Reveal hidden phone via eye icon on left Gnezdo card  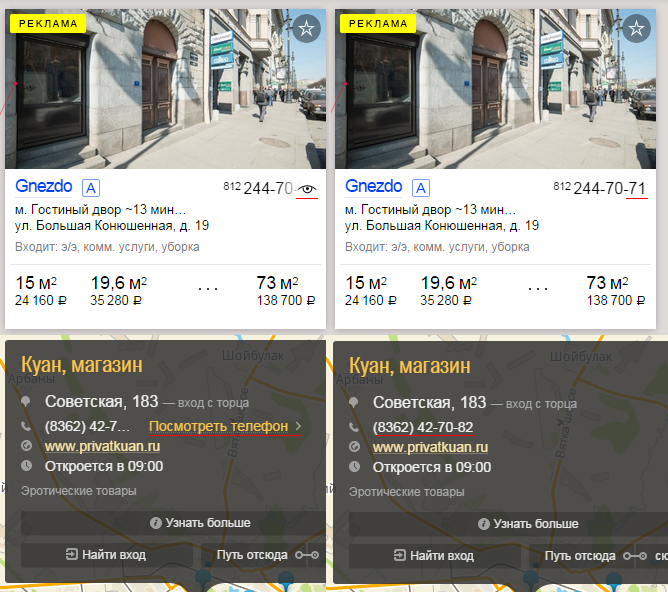point(307,188)
